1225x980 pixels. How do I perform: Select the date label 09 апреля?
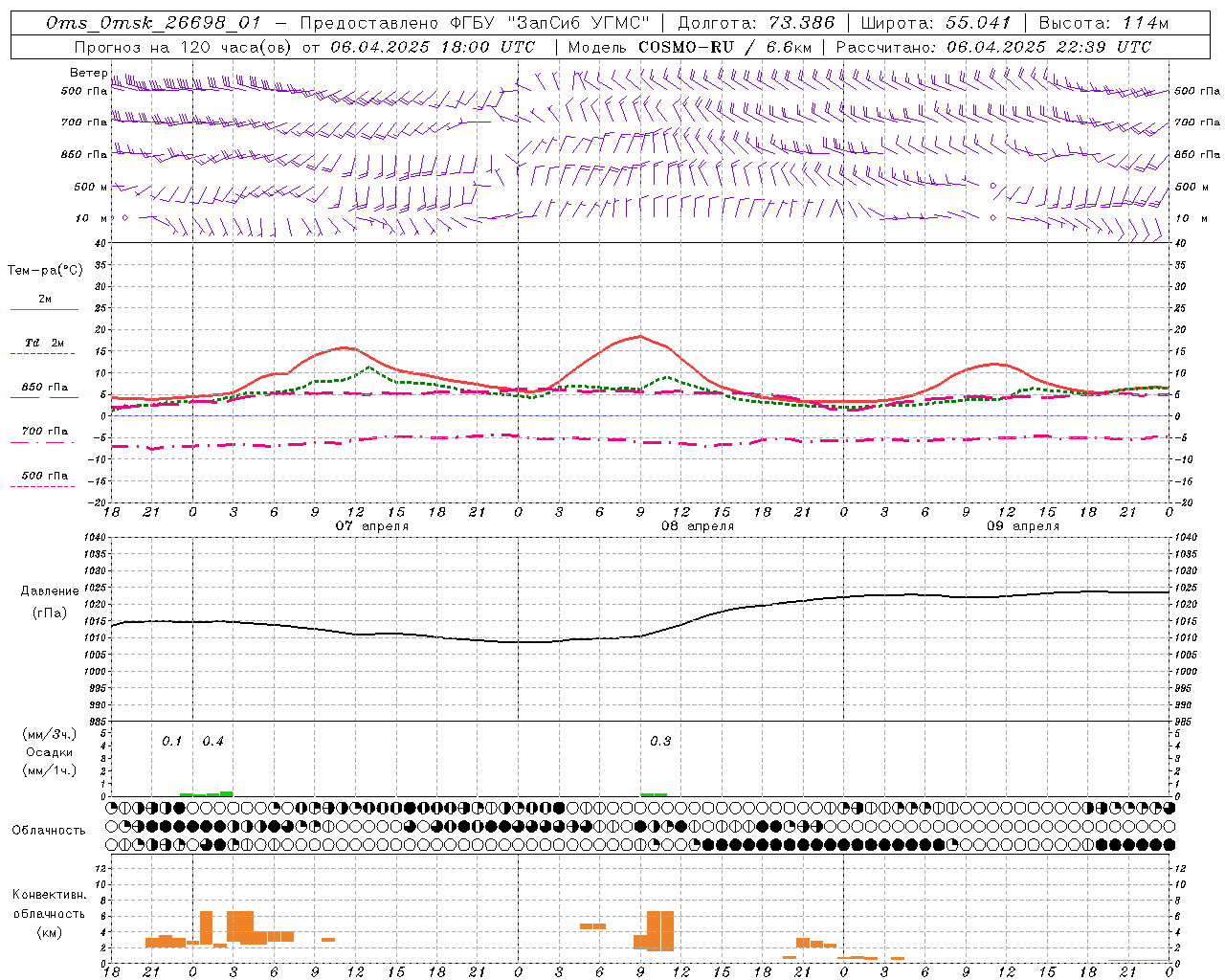coord(1023,526)
